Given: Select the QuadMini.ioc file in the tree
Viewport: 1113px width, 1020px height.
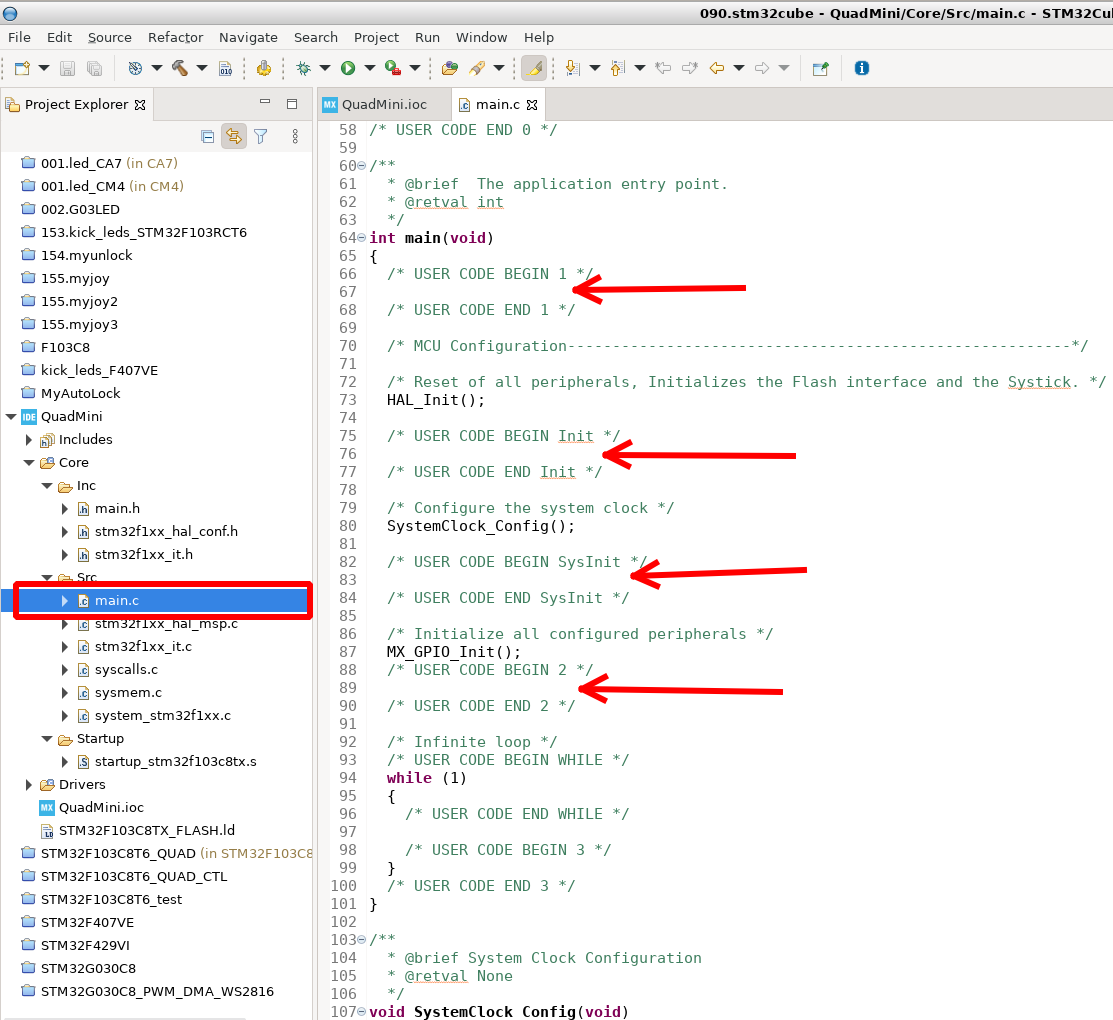Looking at the screenshot, I should (101, 808).
